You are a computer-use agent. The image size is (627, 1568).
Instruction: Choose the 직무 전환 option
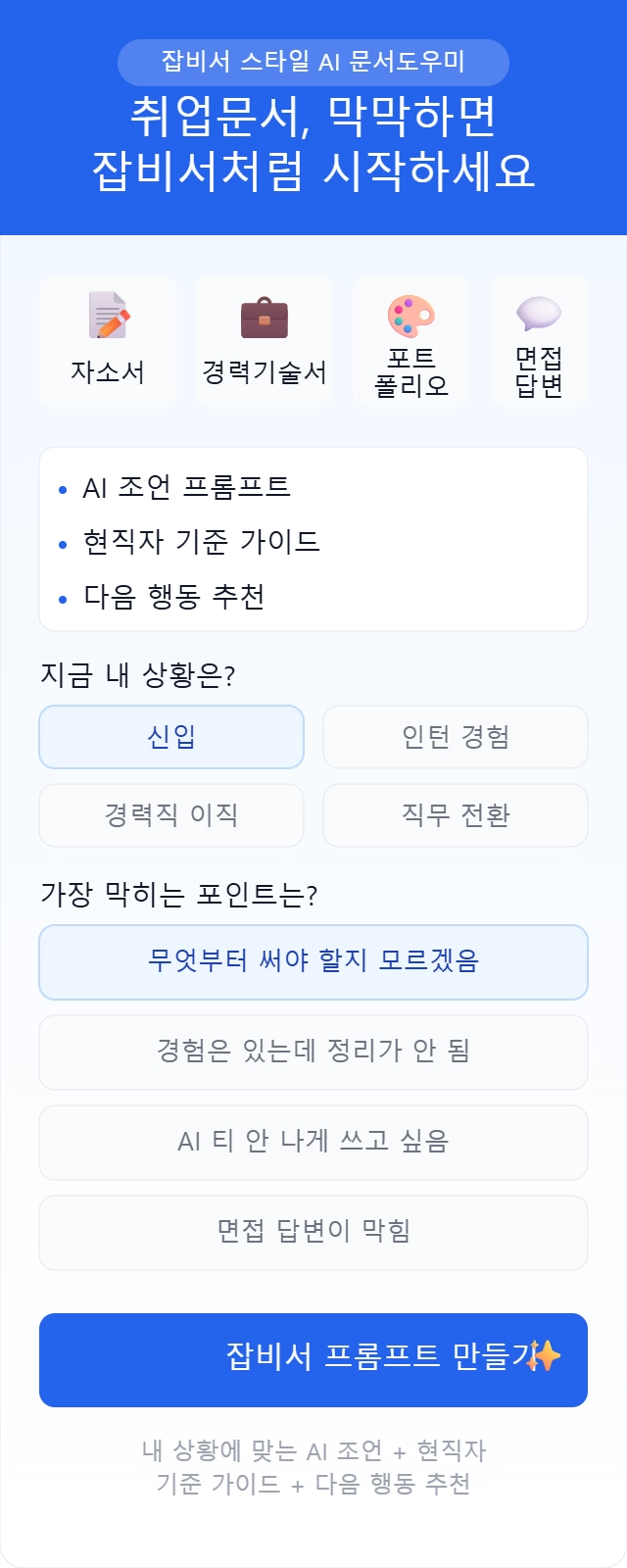[456, 815]
